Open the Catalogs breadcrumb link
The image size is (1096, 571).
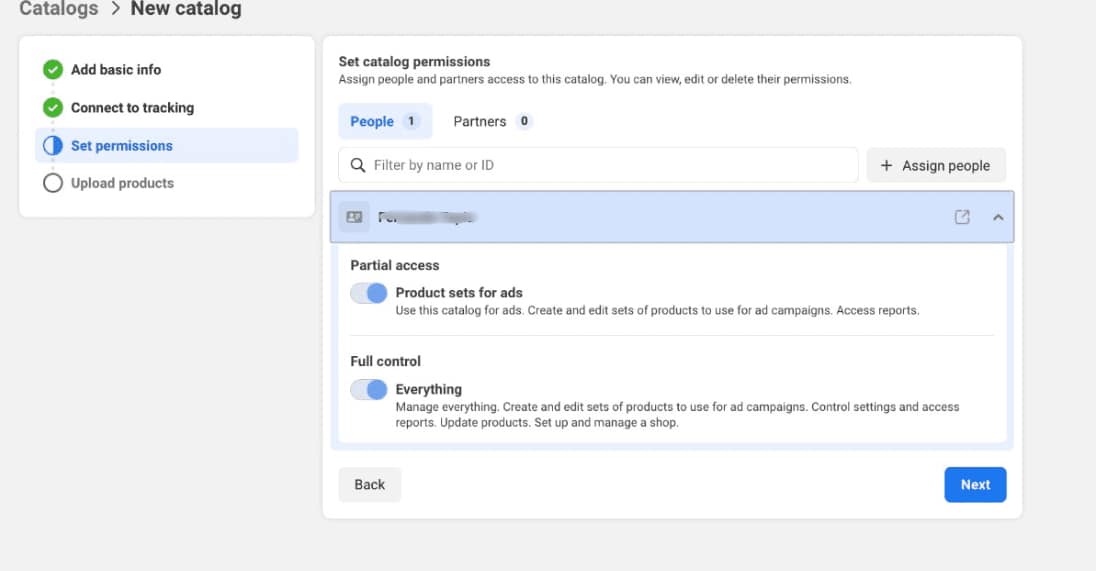(59, 9)
